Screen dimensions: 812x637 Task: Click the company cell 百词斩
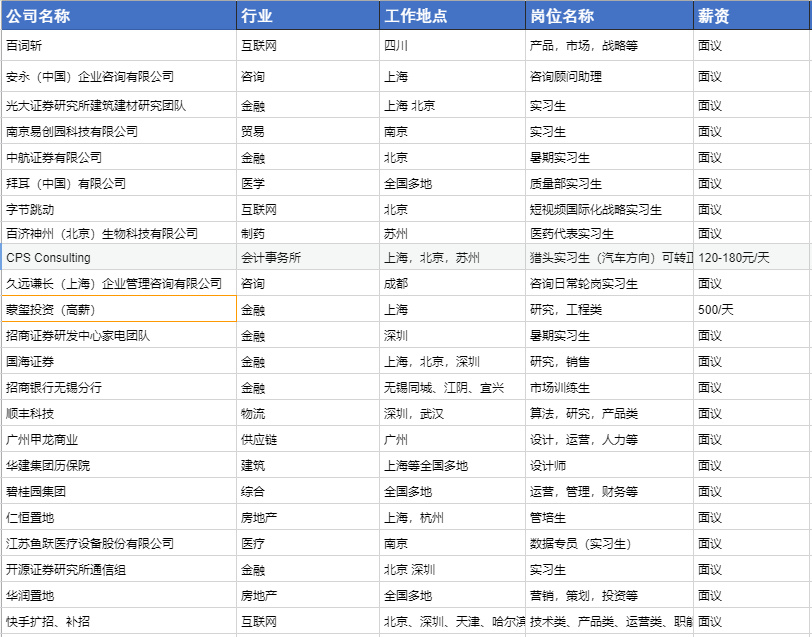[119, 46]
